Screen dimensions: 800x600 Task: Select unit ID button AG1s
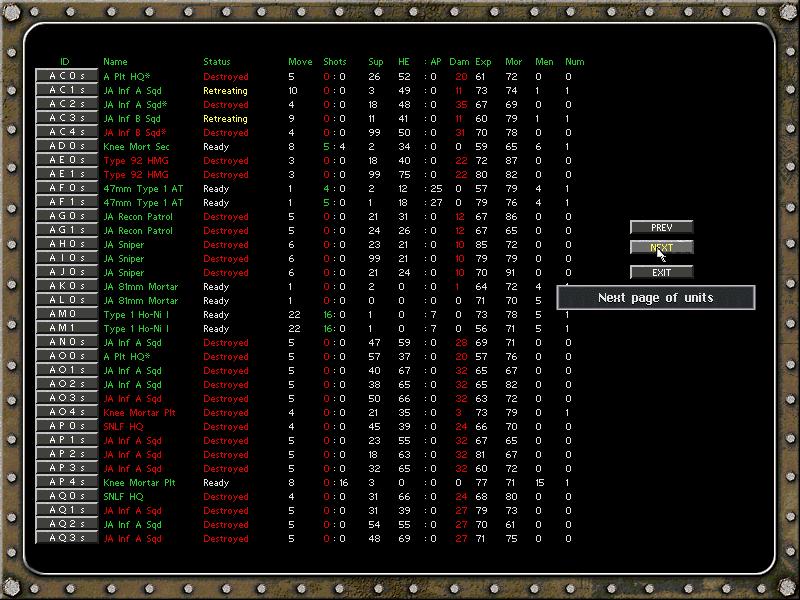pos(67,230)
